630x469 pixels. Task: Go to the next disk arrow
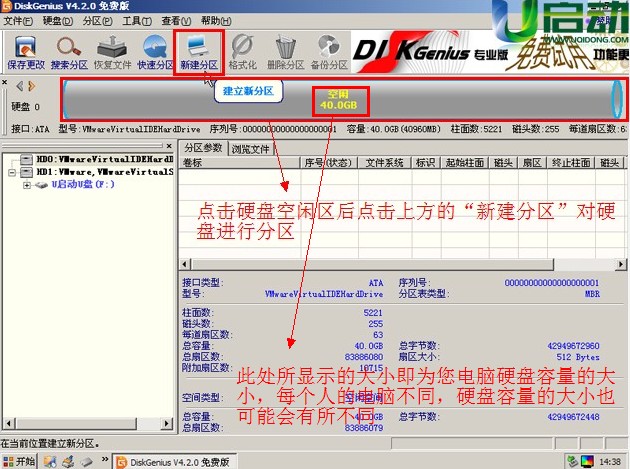32,86
